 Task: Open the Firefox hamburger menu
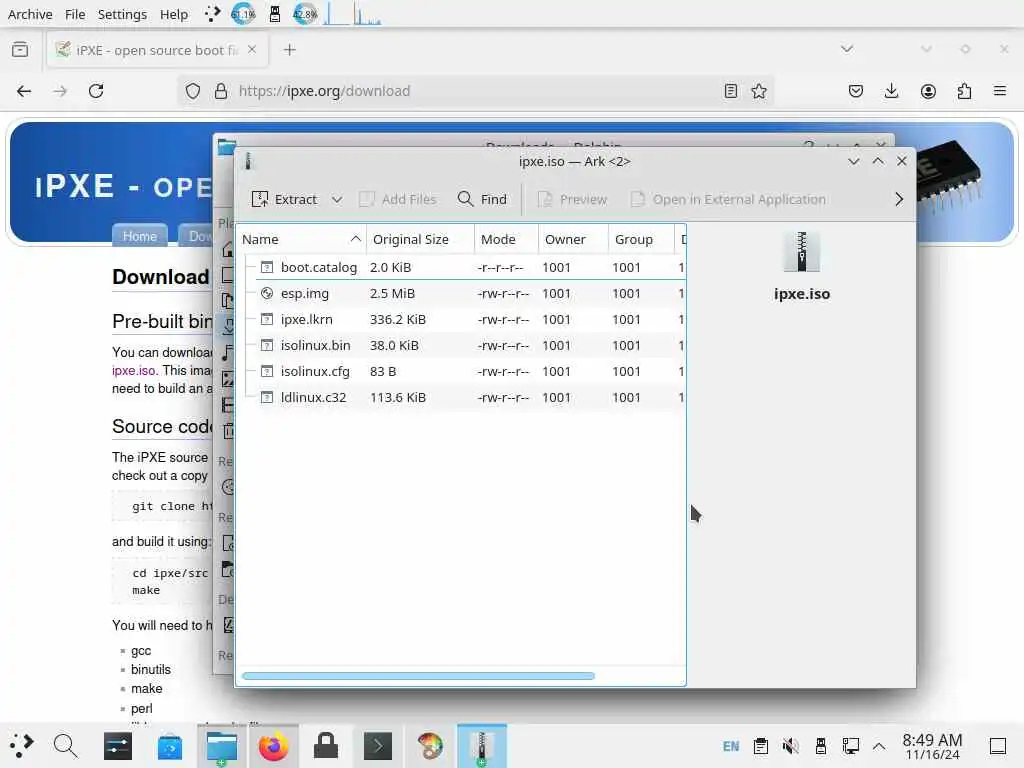(x=1000, y=91)
